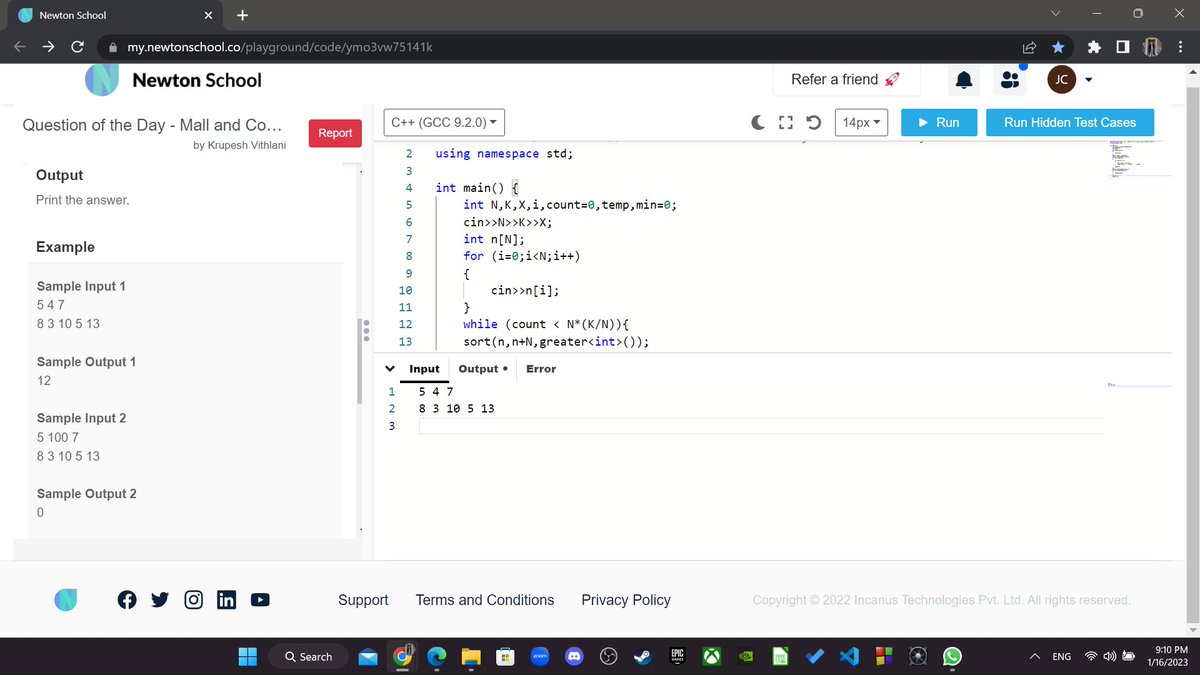Open Newton School LinkedIn page
The height and width of the screenshot is (675, 1200).
[x=226, y=600]
